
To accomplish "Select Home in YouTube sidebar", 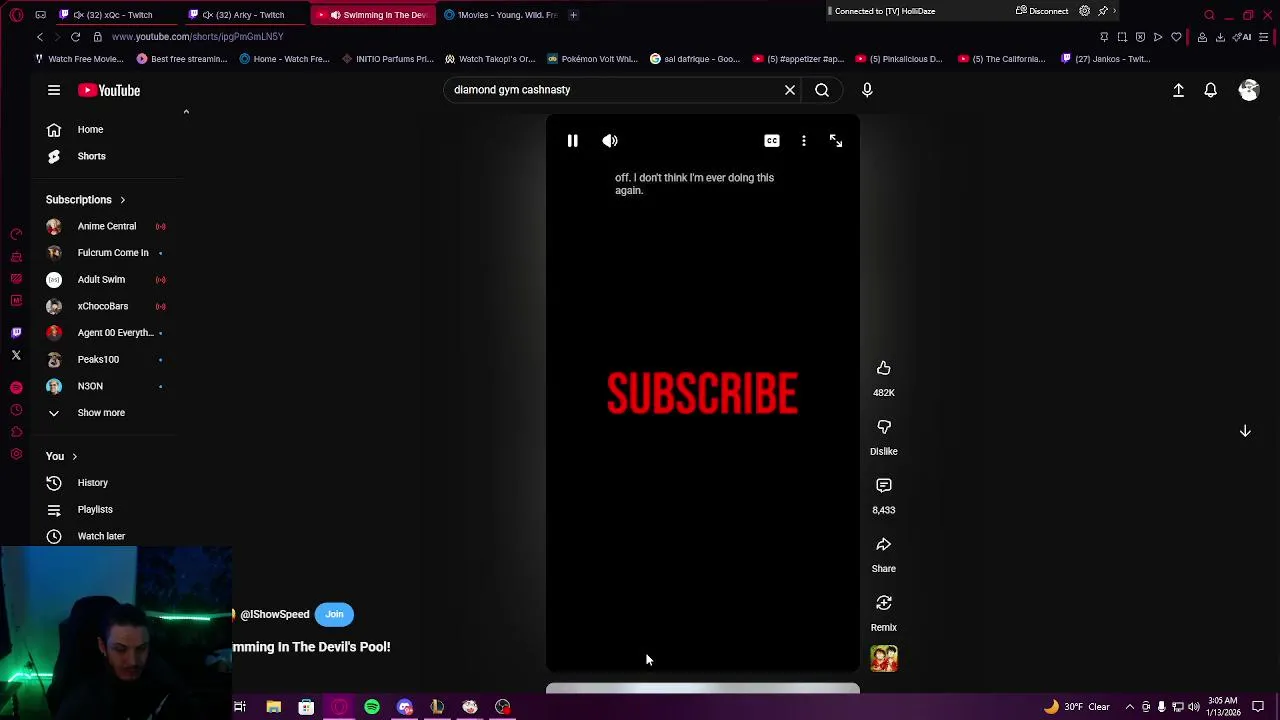I will click(90, 129).
